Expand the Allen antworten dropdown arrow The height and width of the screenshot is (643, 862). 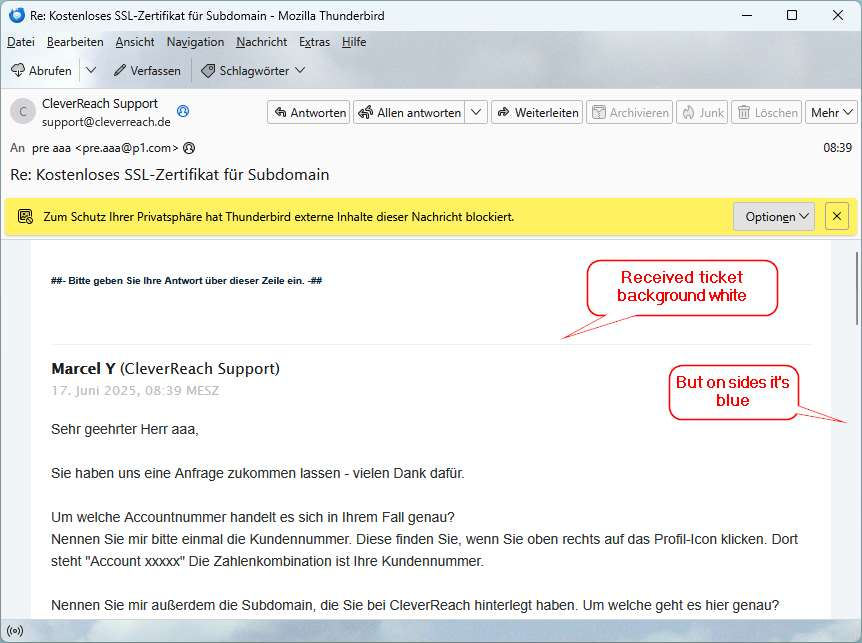tap(476, 113)
